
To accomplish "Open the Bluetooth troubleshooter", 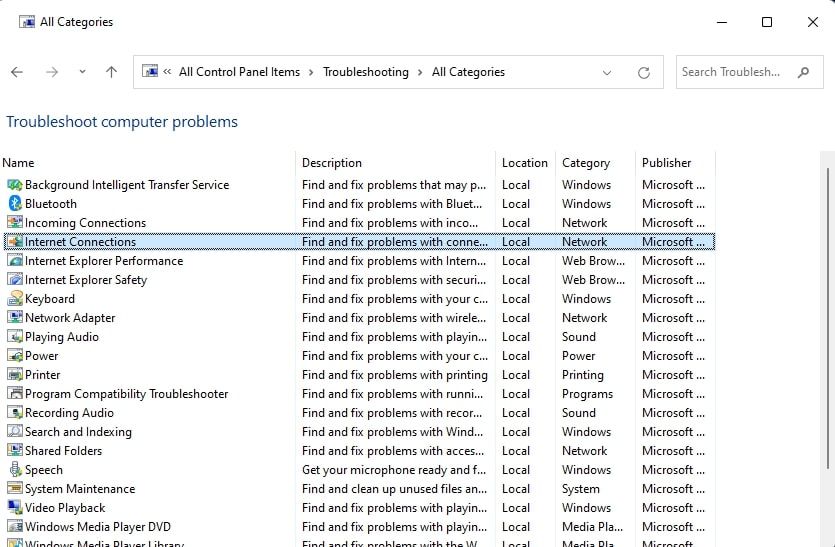I will [x=51, y=203].
